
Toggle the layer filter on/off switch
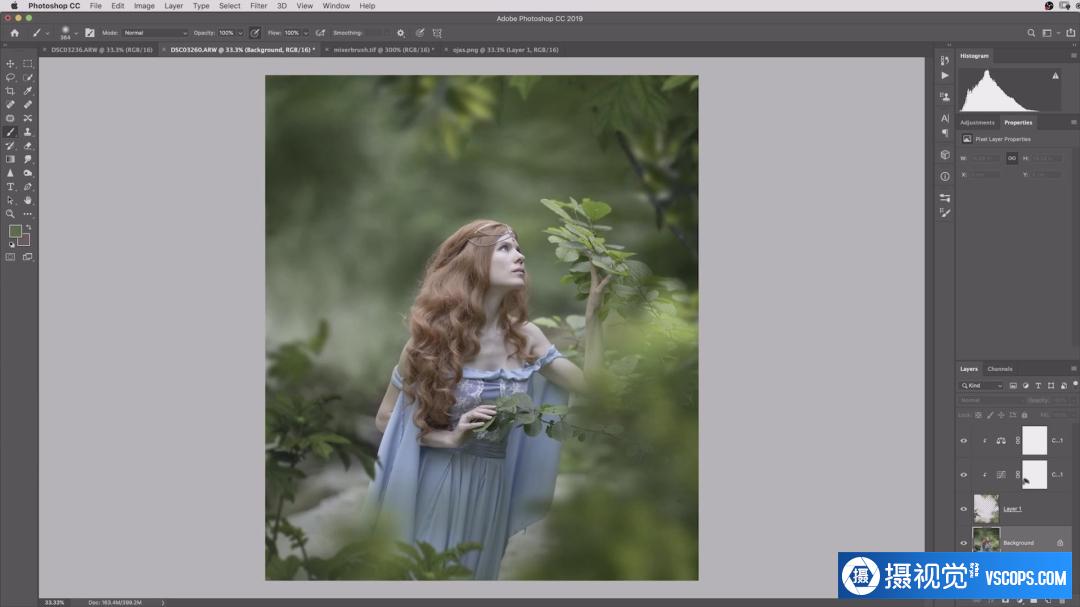coord(1074,384)
